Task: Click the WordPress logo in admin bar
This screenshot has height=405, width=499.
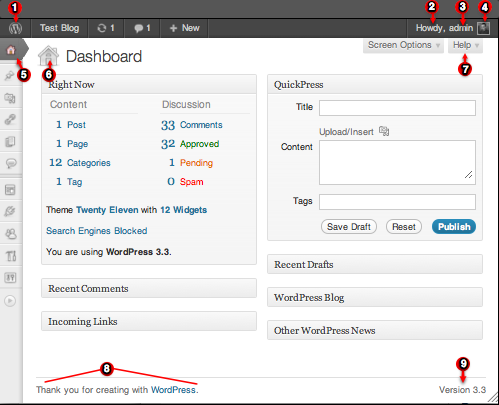Action: pyautogui.click(x=15, y=28)
